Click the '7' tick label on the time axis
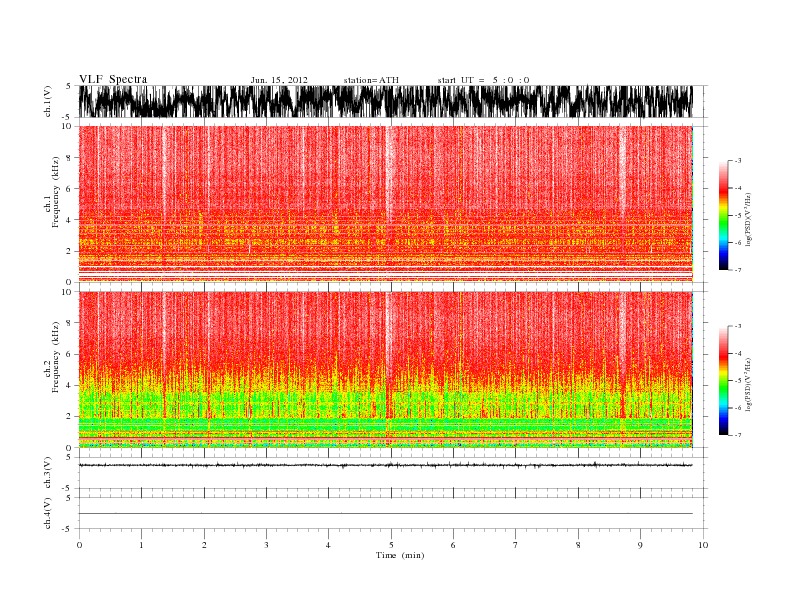The height and width of the screenshot is (612, 792). point(516,545)
